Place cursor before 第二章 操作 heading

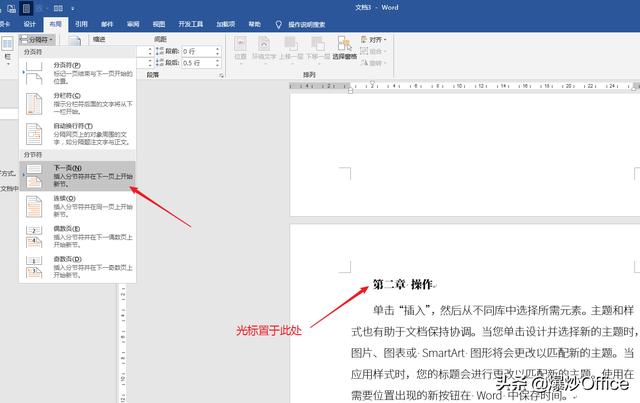(374, 285)
